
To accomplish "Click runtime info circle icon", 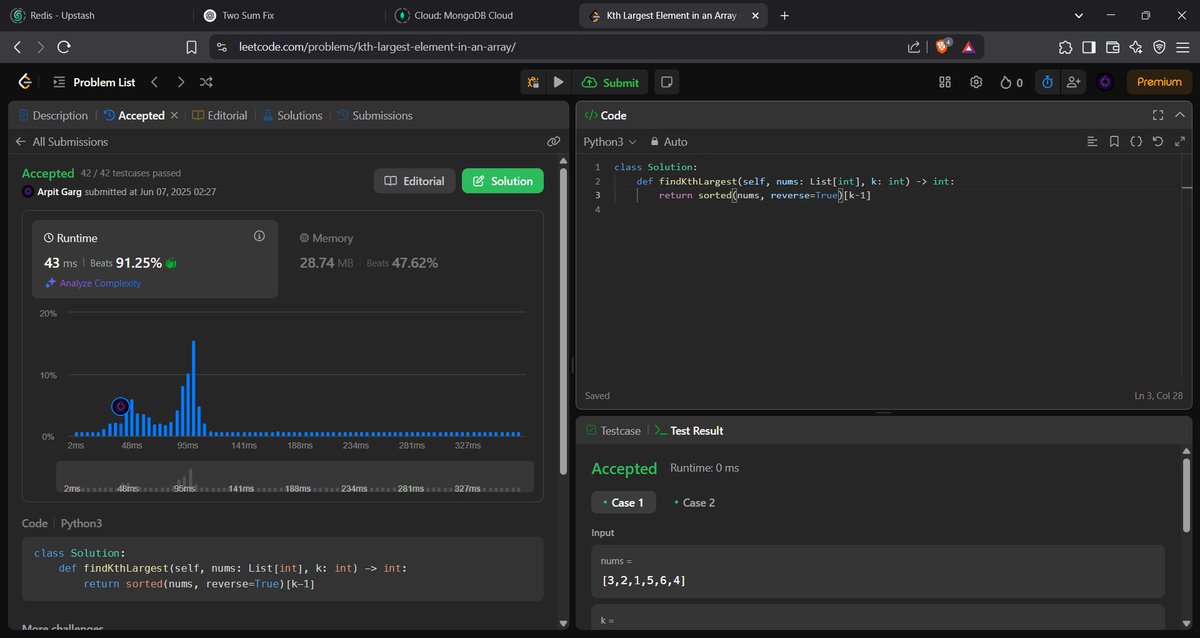I will coord(259,236).
